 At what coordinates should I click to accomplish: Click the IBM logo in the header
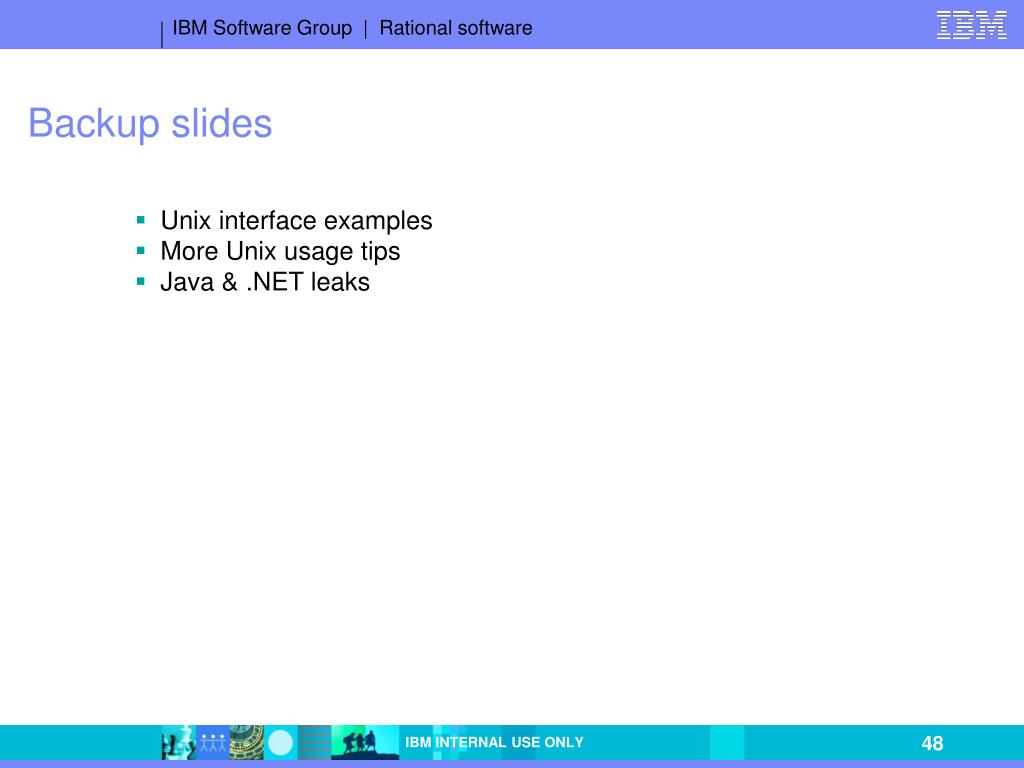tap(971, 25)
